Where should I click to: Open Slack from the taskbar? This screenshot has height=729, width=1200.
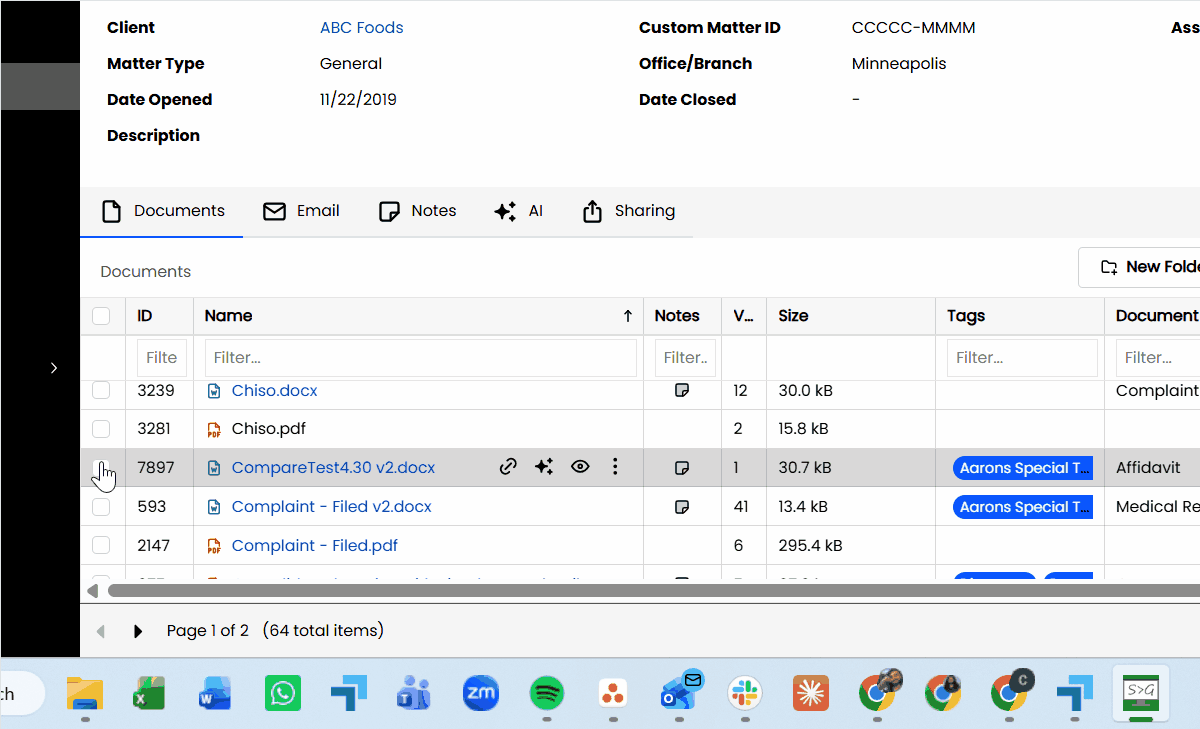[x=745, y=692]
